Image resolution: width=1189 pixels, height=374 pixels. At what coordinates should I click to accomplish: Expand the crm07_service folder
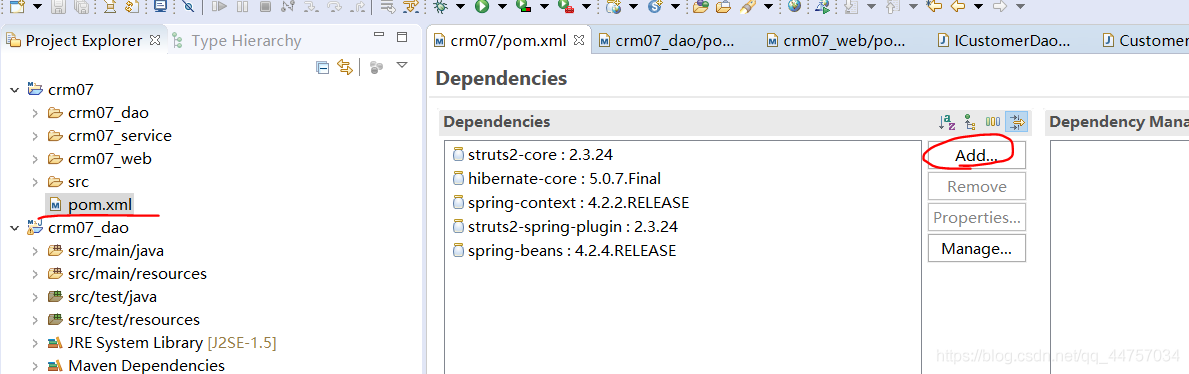point(35,136)
